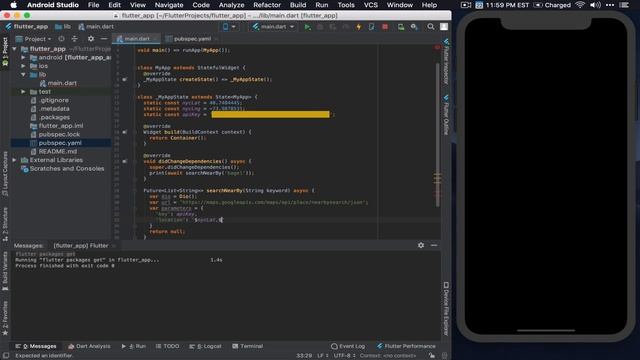Toggle the 1: Project side tool button

(x=5, y=53)
